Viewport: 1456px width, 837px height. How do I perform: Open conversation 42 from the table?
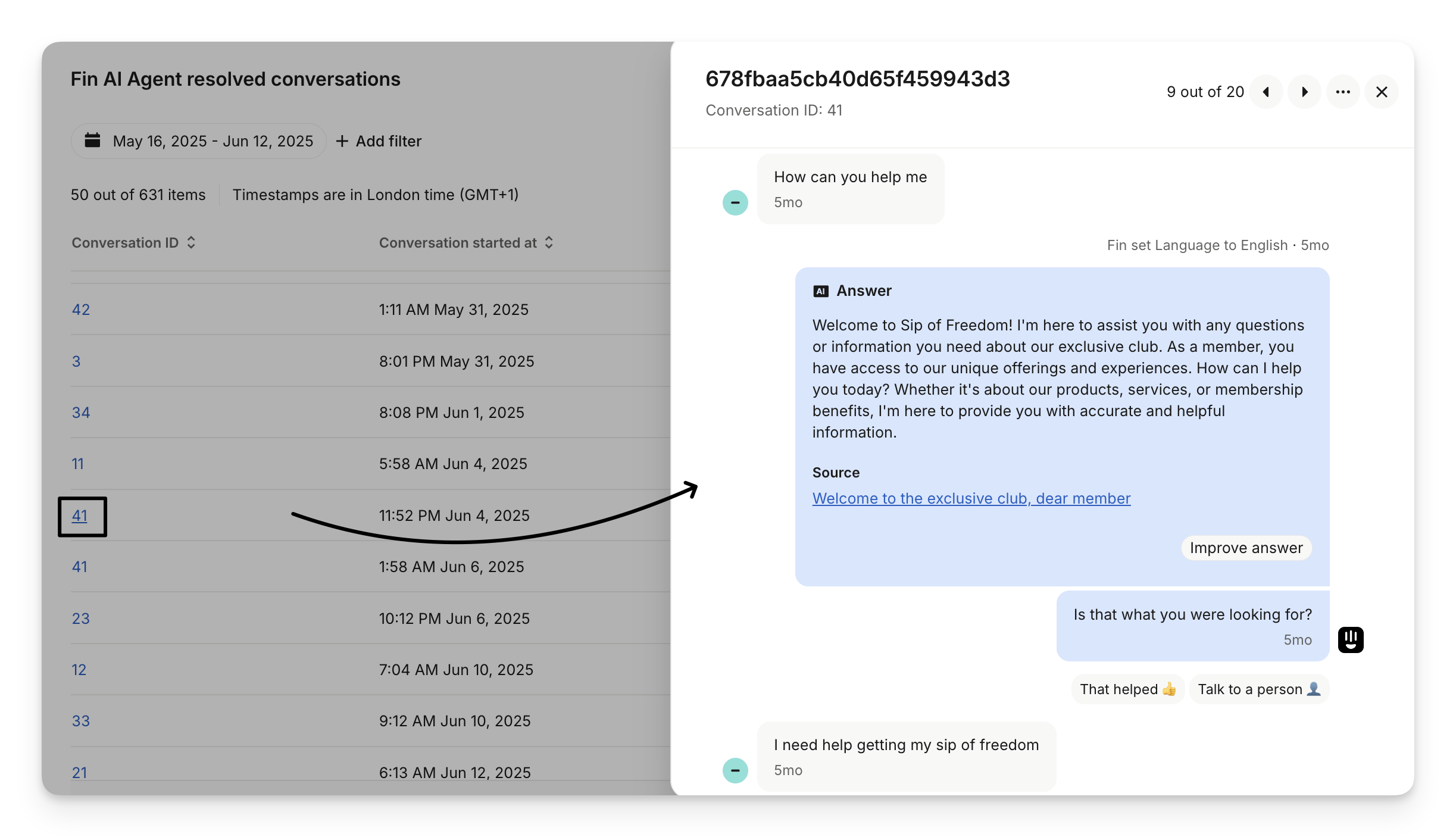pos(81,310)
